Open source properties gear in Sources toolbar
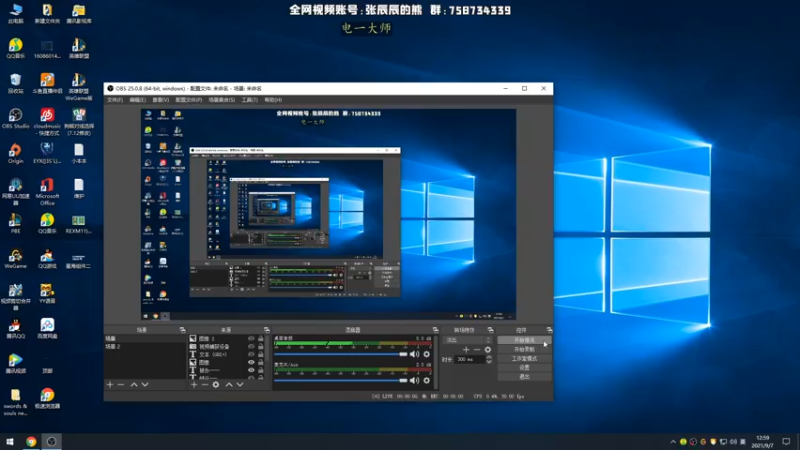Screen dimensions: 800x450 pyautogui.click(x=216, y=385)
